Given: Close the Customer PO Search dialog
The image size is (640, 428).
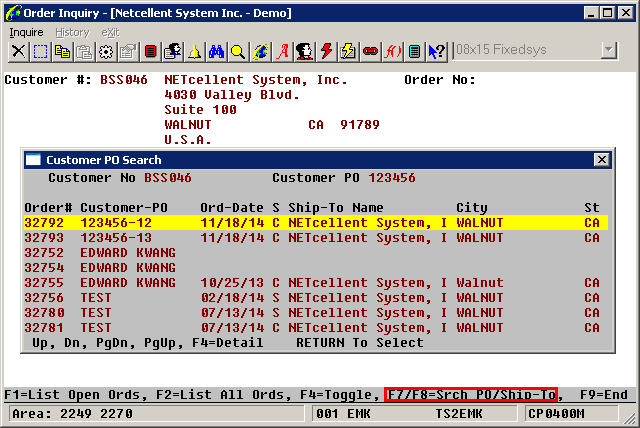Looking at the screenshot, I should pyautogui.click(x=602, y=160).
